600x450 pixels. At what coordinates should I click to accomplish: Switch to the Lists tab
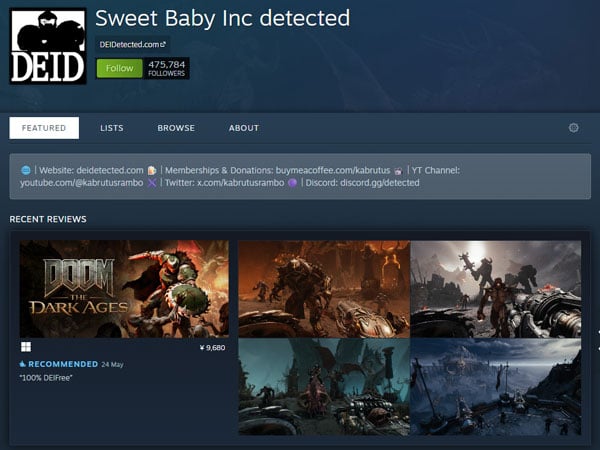click(112, 128)
